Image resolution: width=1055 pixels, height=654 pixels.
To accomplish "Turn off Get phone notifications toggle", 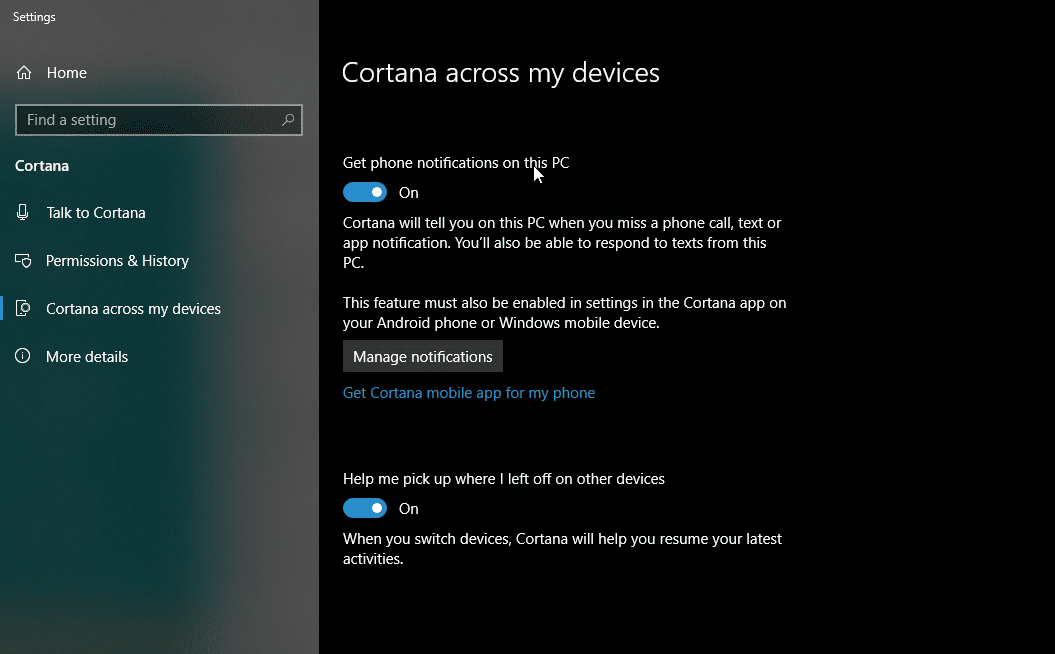I will pyautogui.click(x=365, y=192).
